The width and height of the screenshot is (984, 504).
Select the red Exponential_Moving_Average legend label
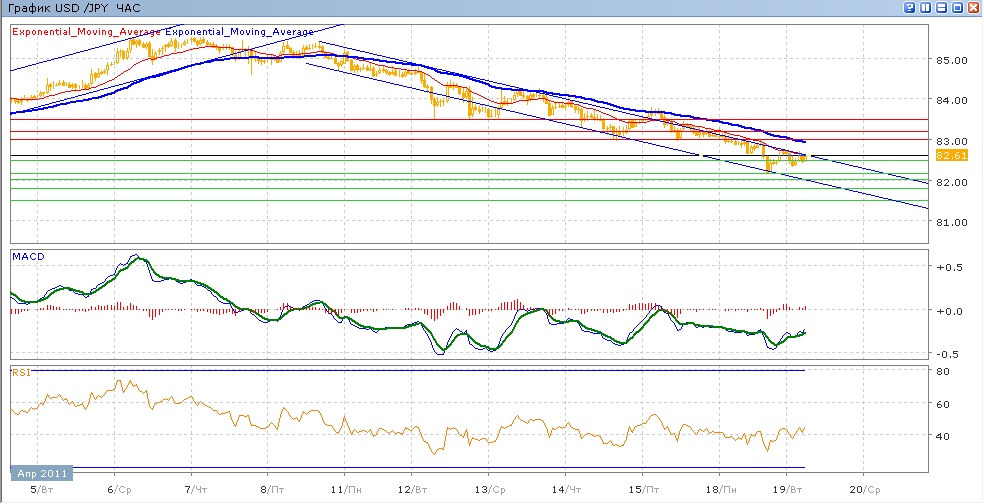[x=86, y=32]
